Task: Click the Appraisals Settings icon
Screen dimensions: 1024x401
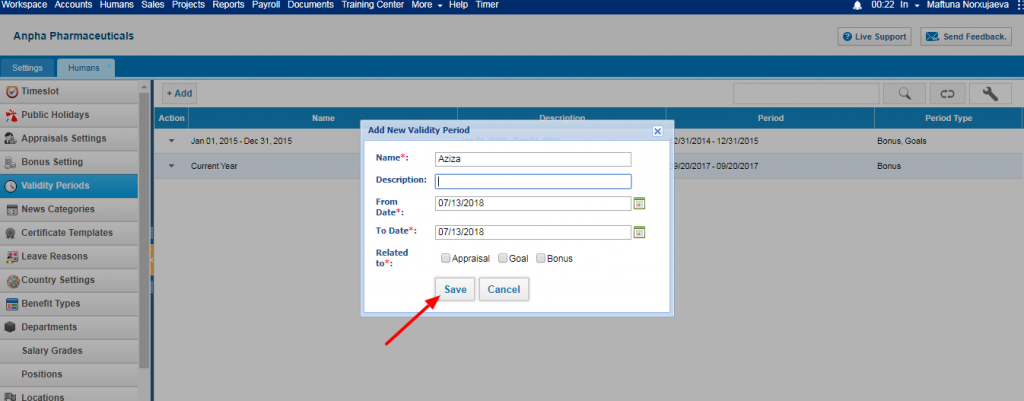Action: click(11, 139)
